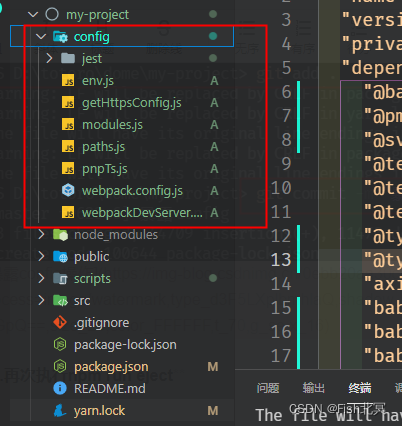Click line number 9 in editor gutter
402x426 pixels.
(x=286, y=164)
